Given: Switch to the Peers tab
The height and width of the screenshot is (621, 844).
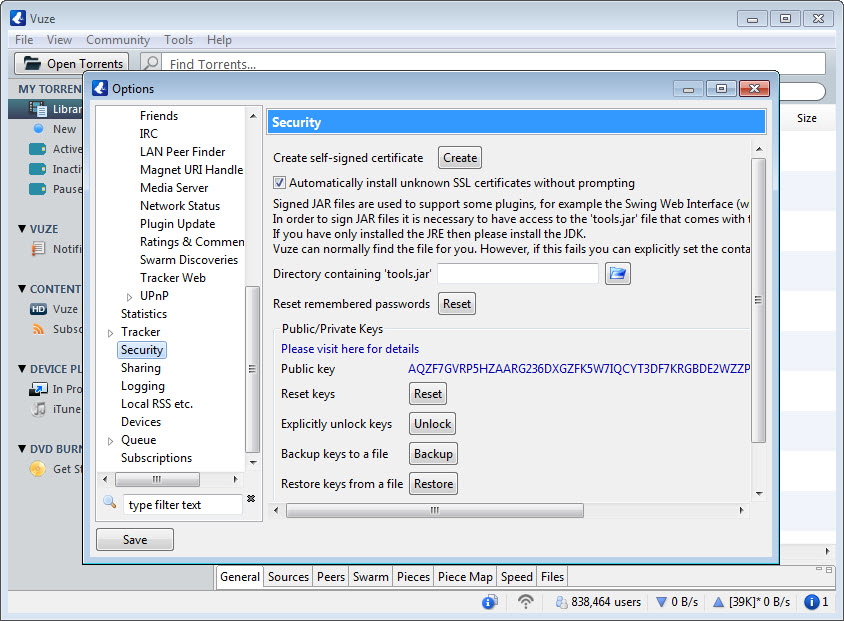Looking at the screenshot, I should point(330,577).
